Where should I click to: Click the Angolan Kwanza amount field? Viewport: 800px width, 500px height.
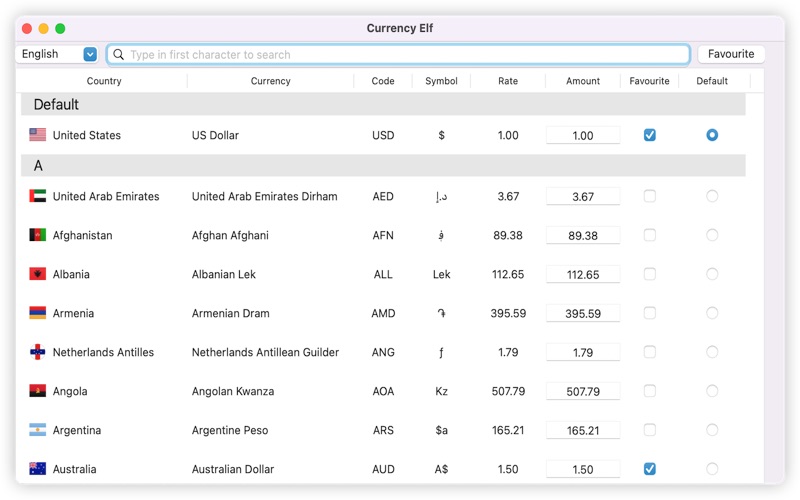point(583,392)
